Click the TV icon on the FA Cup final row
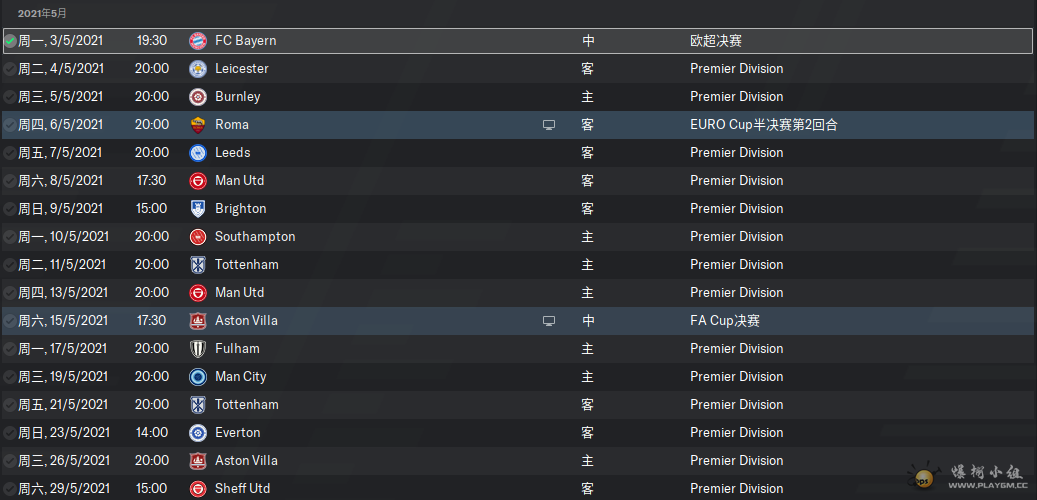The image size is (1037, 500). (548, 321)
